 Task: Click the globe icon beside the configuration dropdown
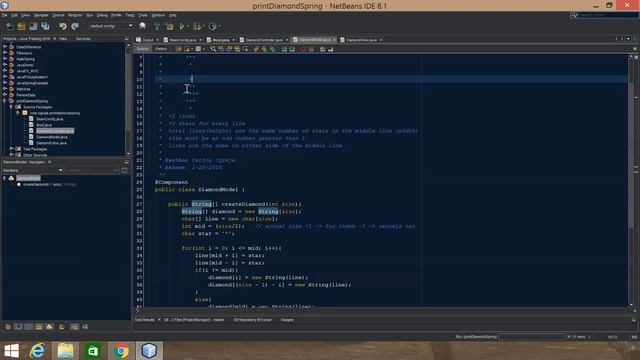pos(142,26)
